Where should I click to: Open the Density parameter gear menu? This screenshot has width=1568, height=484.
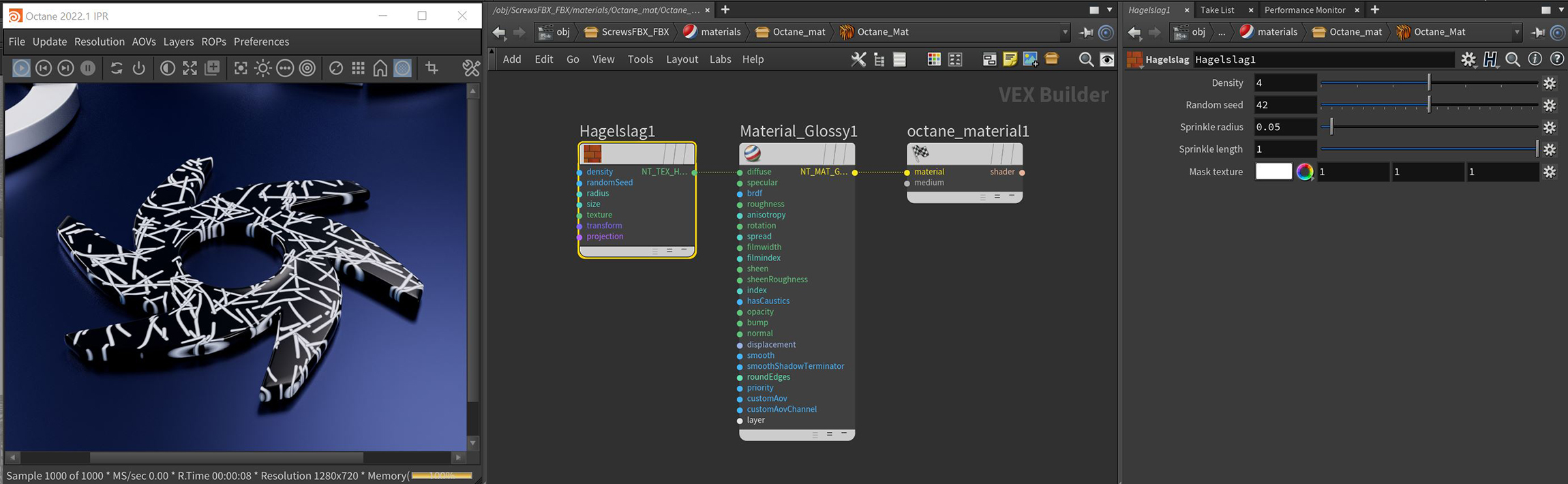pos(1550,83)
